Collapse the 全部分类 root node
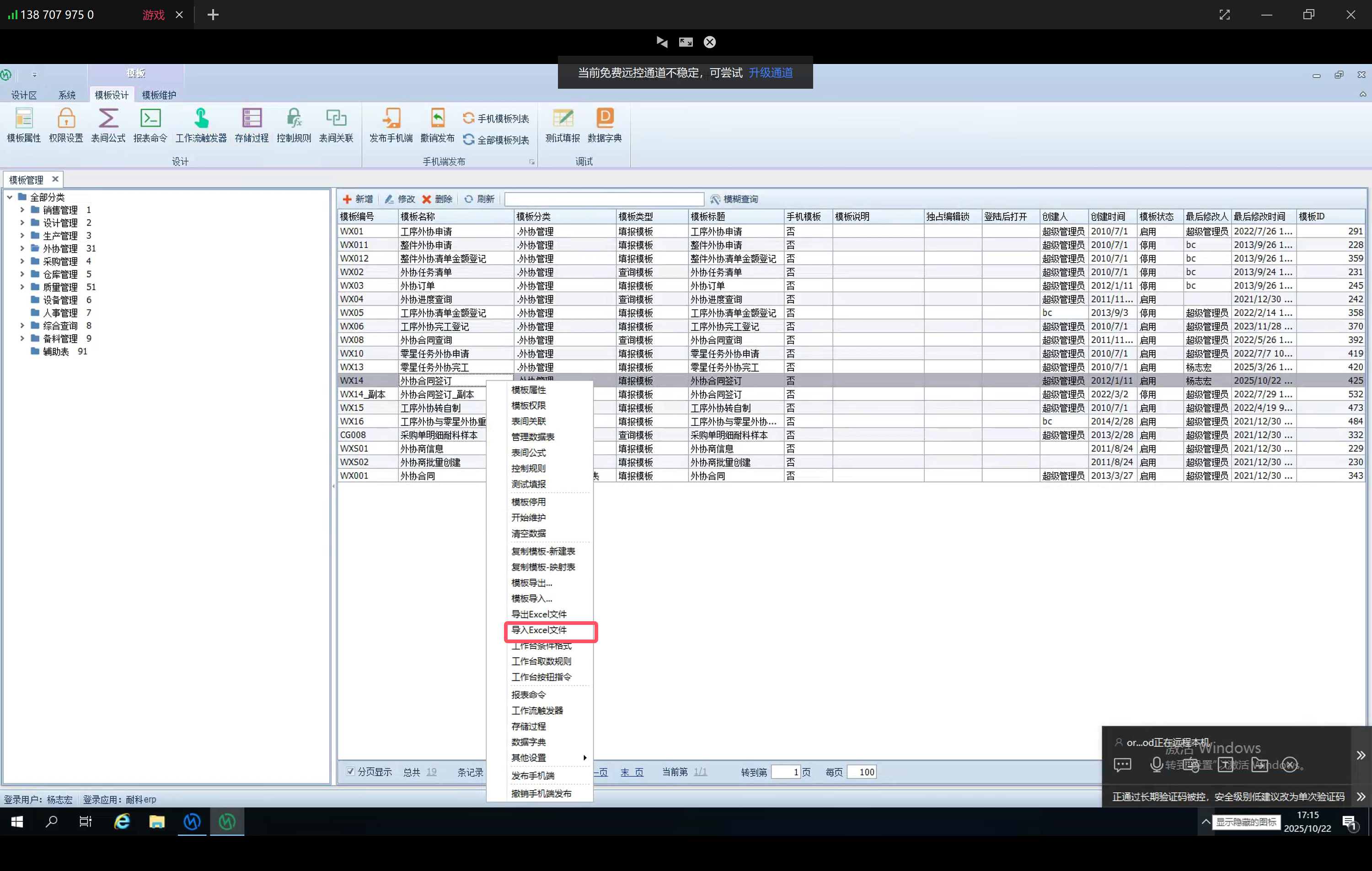The image size is (1372, 871). [x=10, y=197]
